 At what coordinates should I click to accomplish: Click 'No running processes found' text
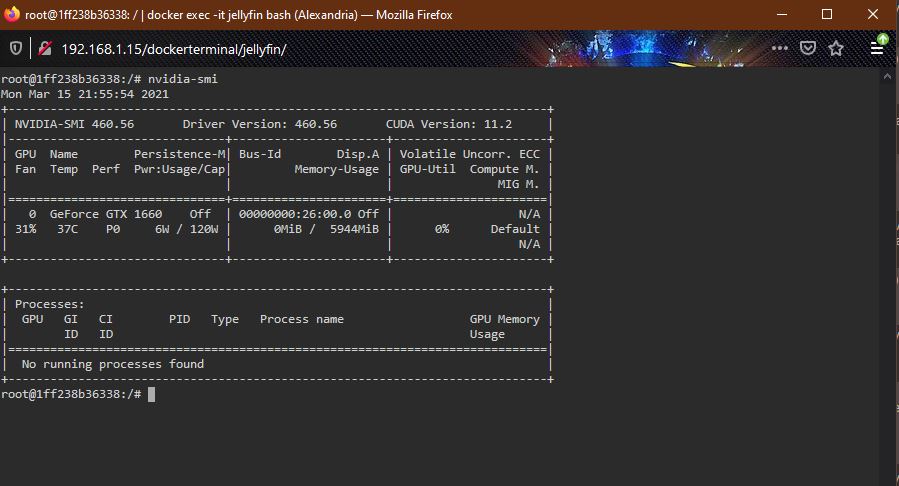[x=113, y=364]
